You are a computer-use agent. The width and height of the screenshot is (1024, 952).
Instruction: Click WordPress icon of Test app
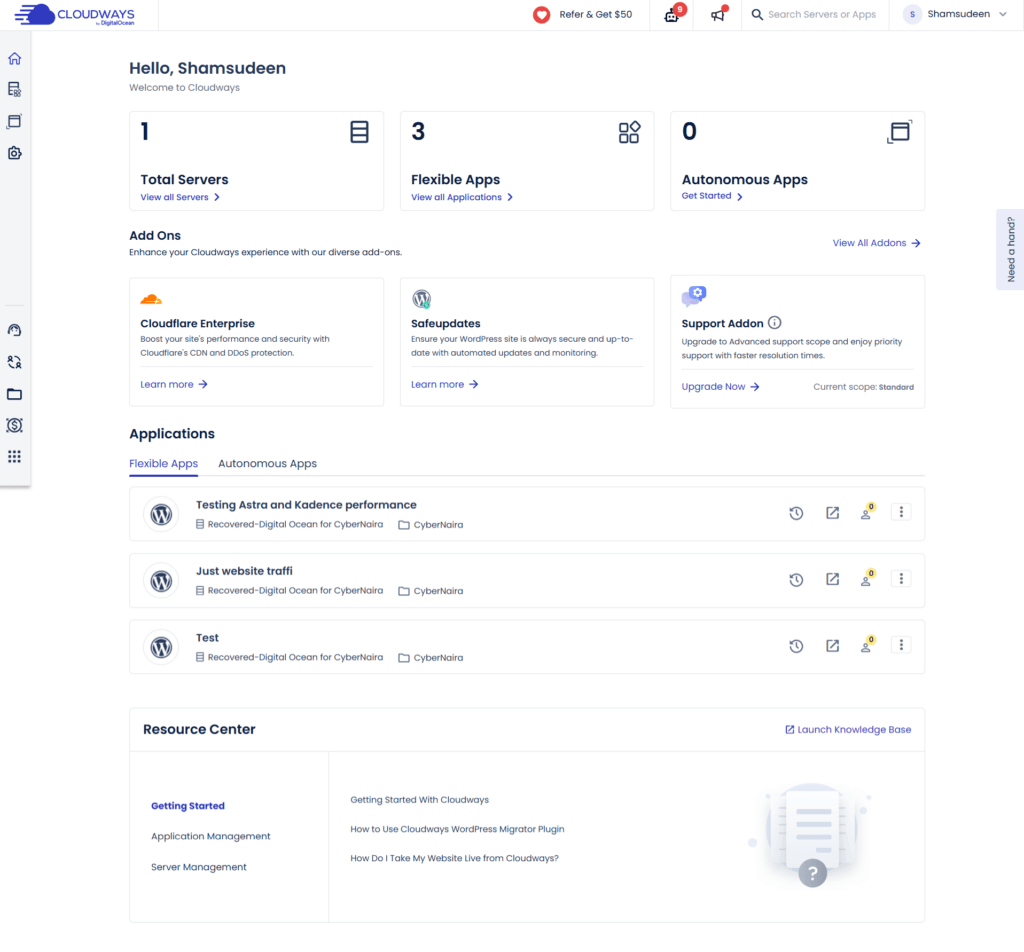[x=161, y=647]
